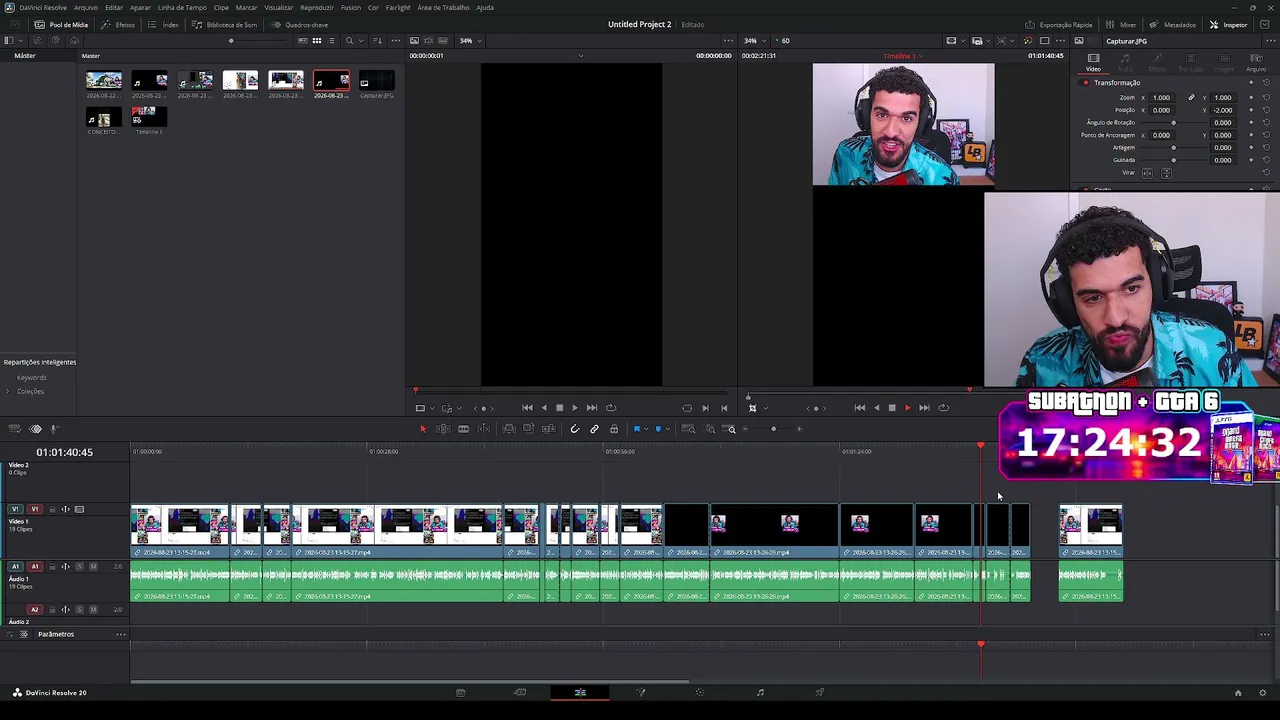
Task: Open the Mixer panel
Action: click(1121, 25)
